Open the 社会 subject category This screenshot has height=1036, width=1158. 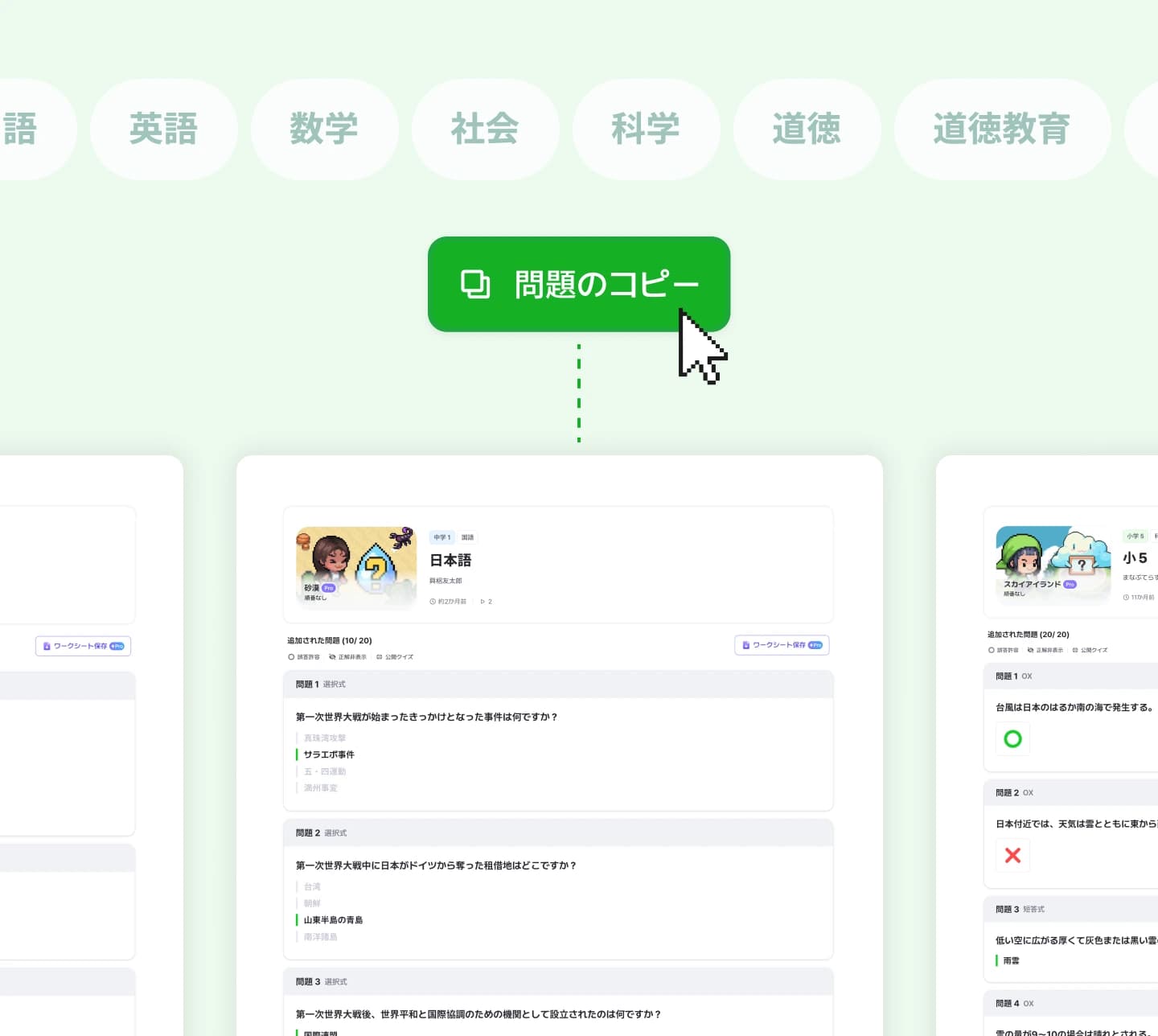pyautogui.click(x=485, y=129)
